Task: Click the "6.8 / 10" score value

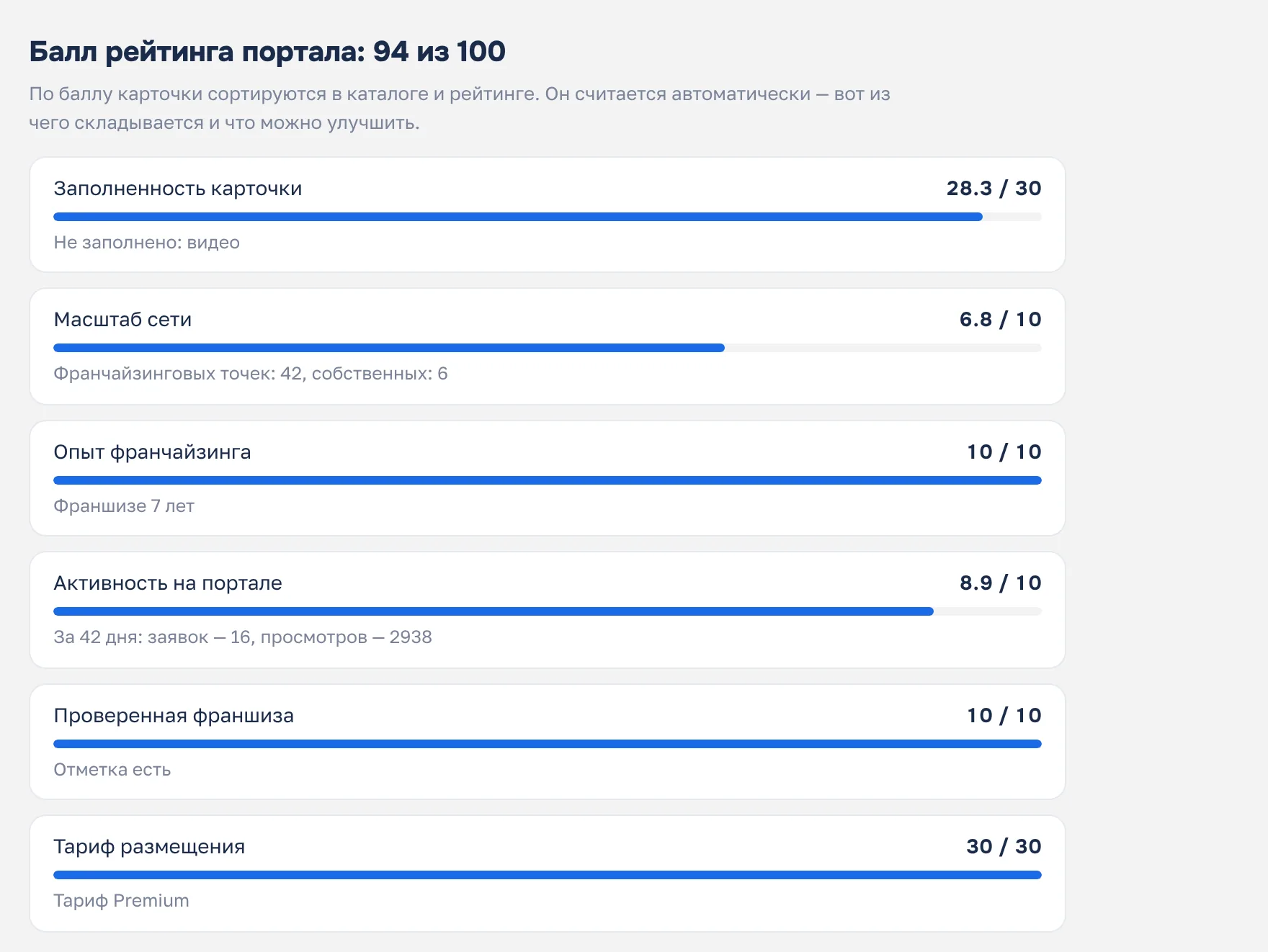Action: pyautogui.click(x=1000, y=320)
